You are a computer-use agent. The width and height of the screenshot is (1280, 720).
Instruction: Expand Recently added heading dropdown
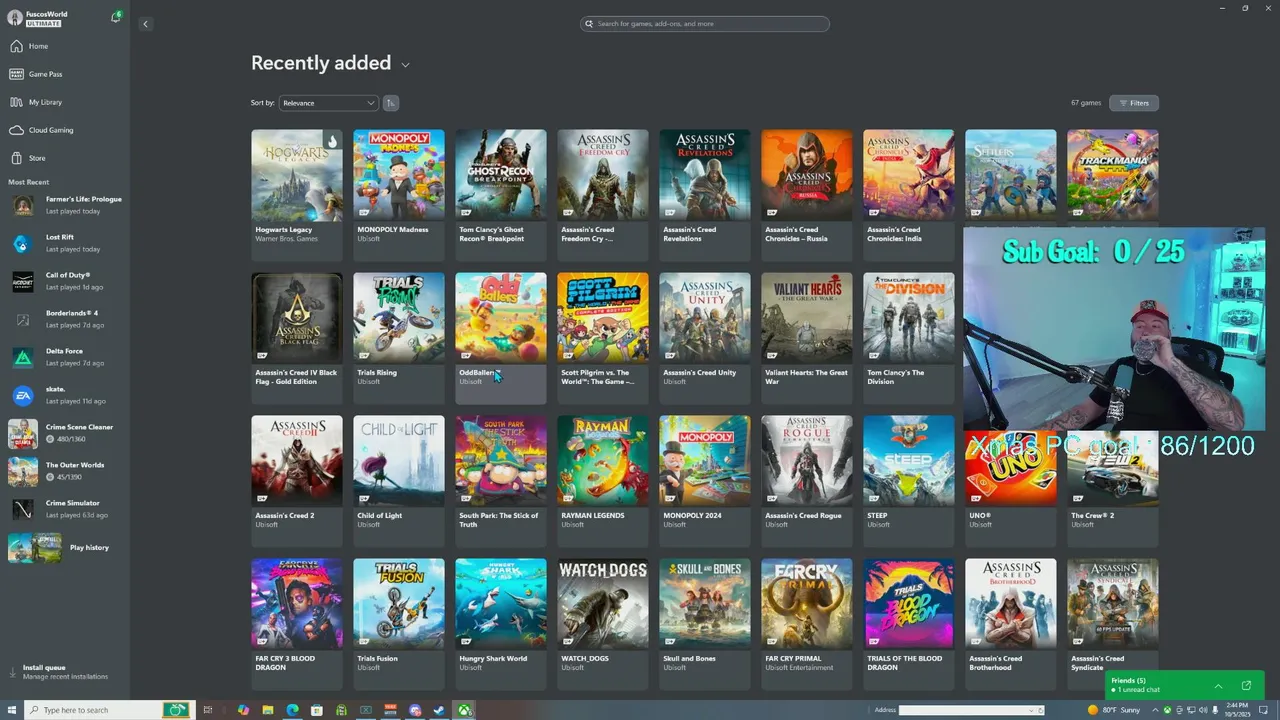pyautogui.click(x=405, y=65)
